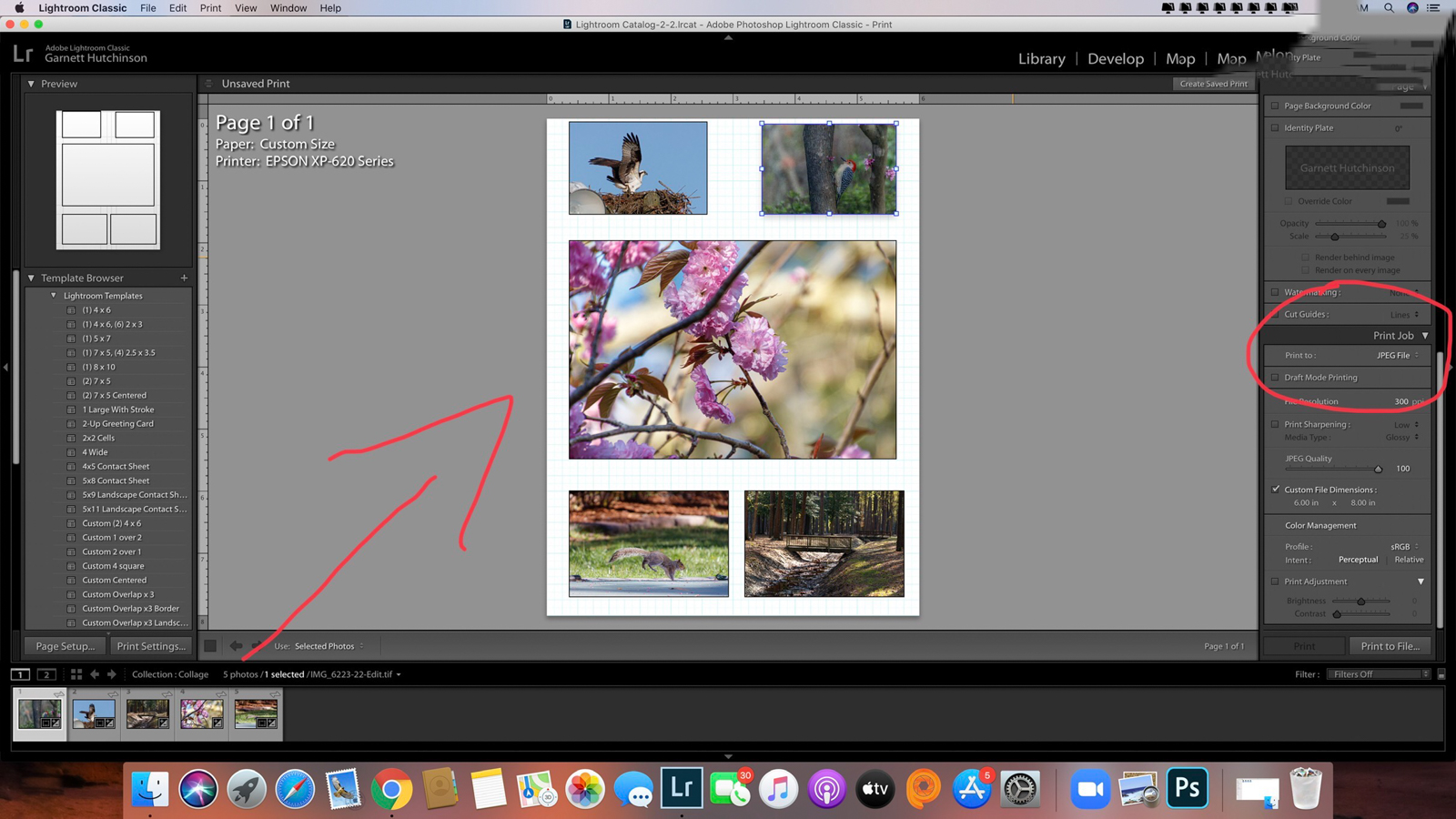
Task: Activate secondary display window icon labeled 2
Action: (x=45, y=674)
